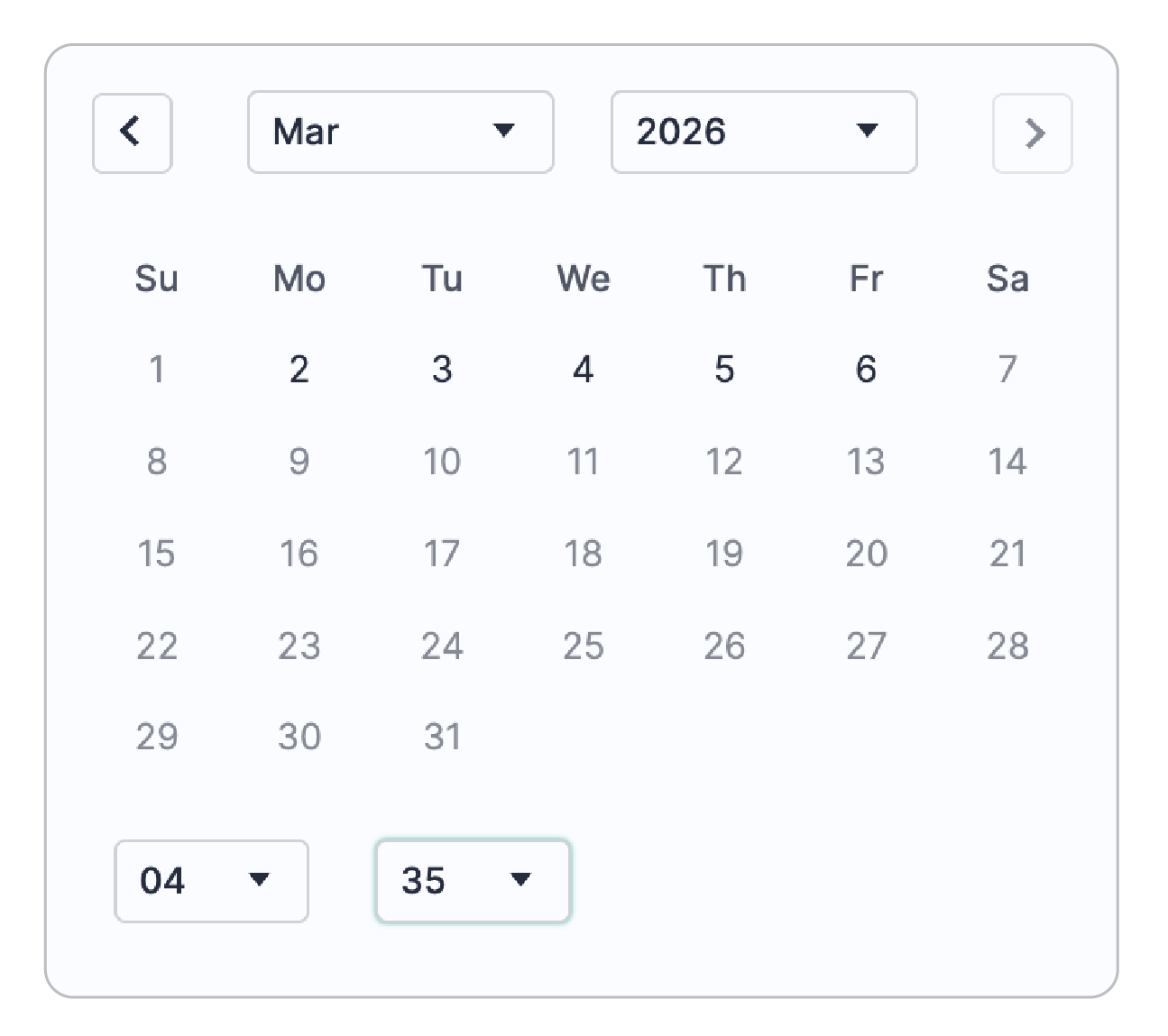Select March 16 in the grid
The height and width of the screenshot is (1036, 1168).
299,554
